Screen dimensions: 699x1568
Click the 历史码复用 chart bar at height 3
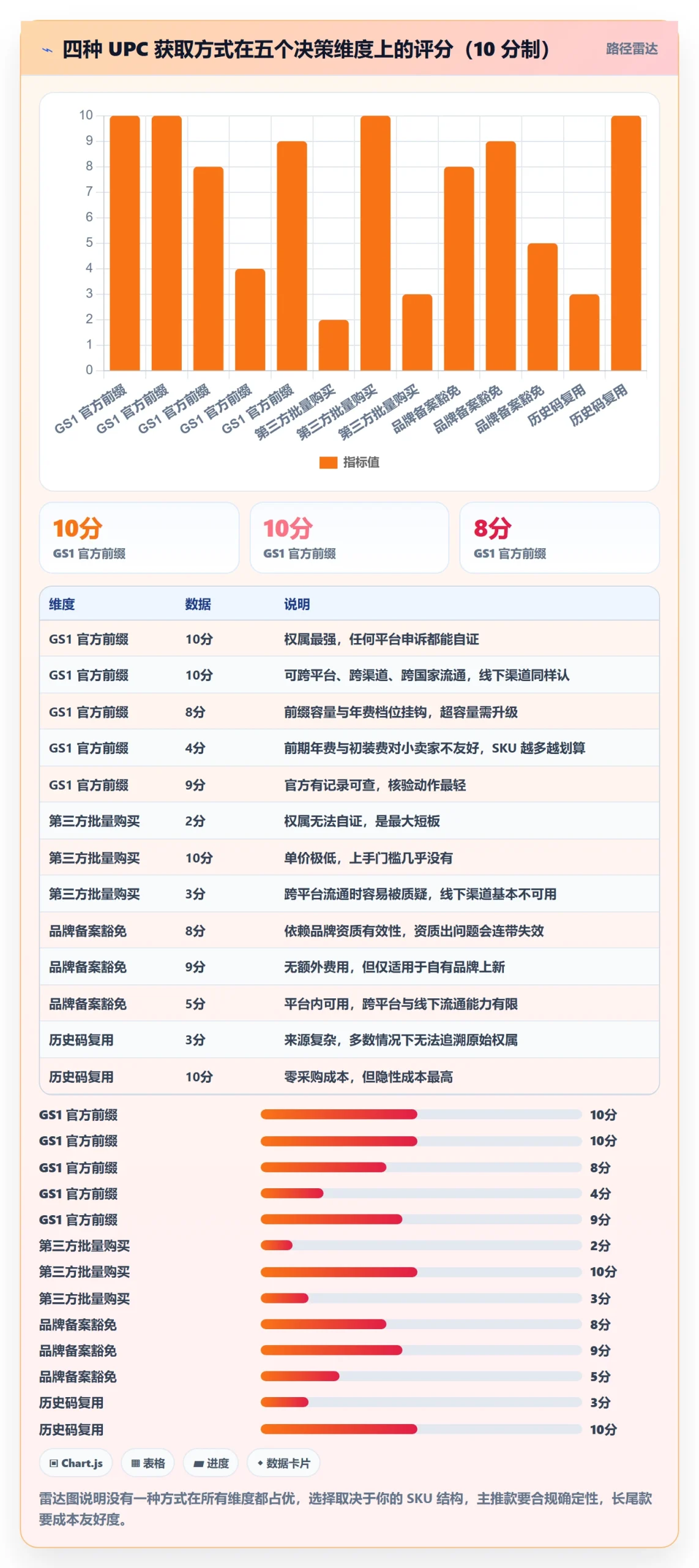[x=585, y=332]
